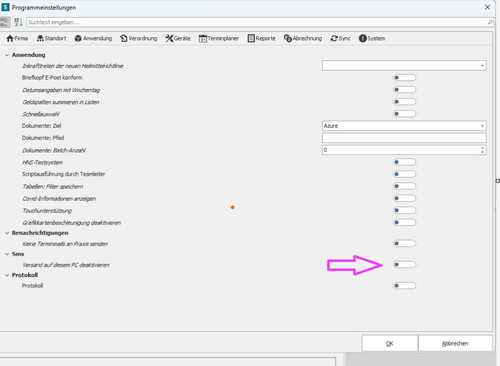This screenshot has width=500, height=366.
Task: Click the alphabetical sort icon
Action: pyautogui.click(x=18, y=22)
